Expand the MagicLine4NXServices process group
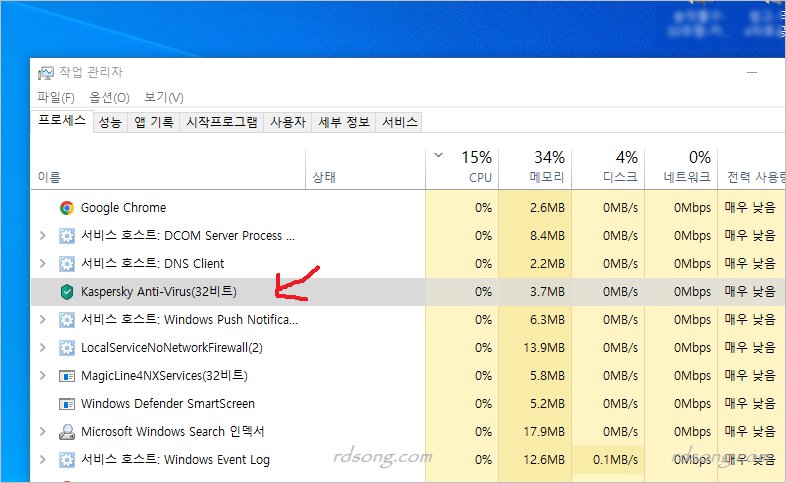 (x=42, y=376)
